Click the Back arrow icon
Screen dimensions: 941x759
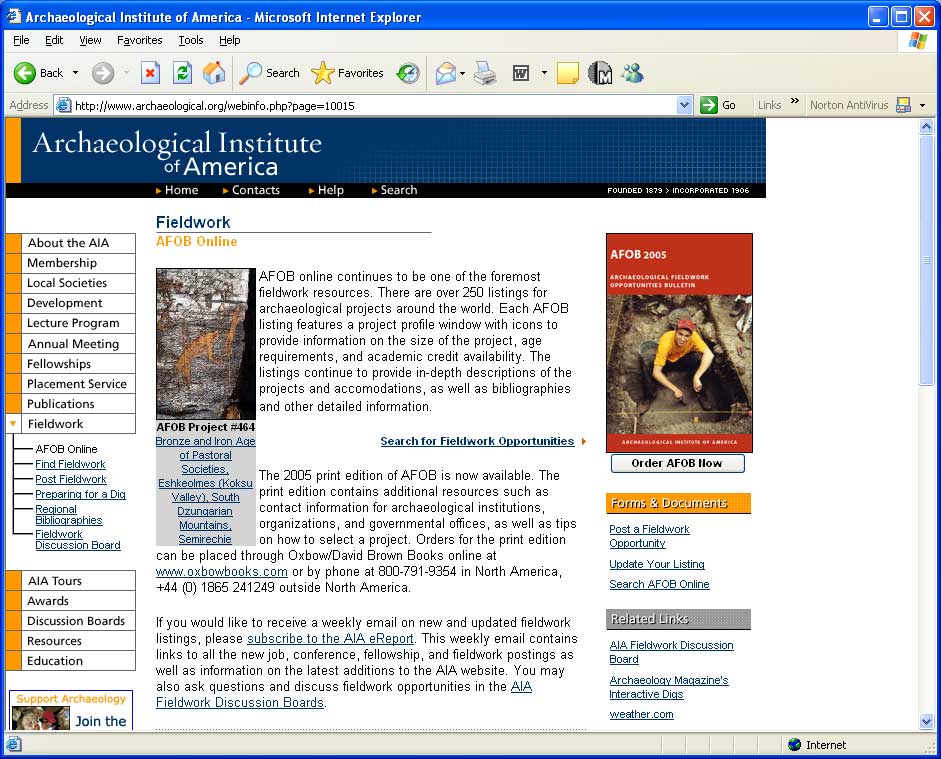(25, 73)
